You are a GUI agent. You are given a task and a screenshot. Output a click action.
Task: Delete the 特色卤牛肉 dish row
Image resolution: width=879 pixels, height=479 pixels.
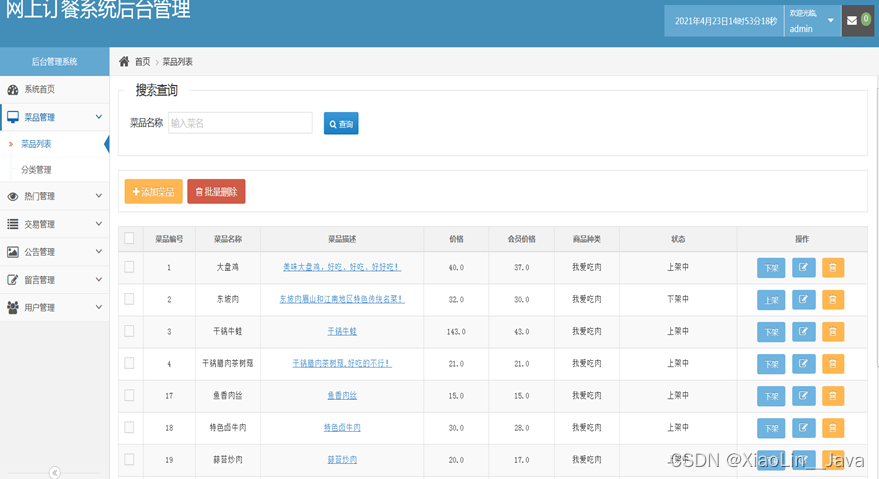coord(832,428)
